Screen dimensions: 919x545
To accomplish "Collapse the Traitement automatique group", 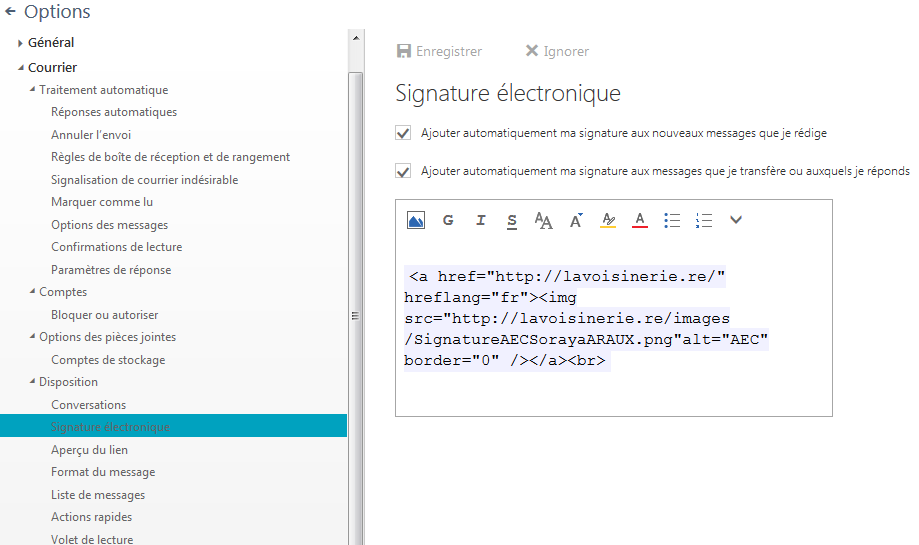I will tap(33, 90).
